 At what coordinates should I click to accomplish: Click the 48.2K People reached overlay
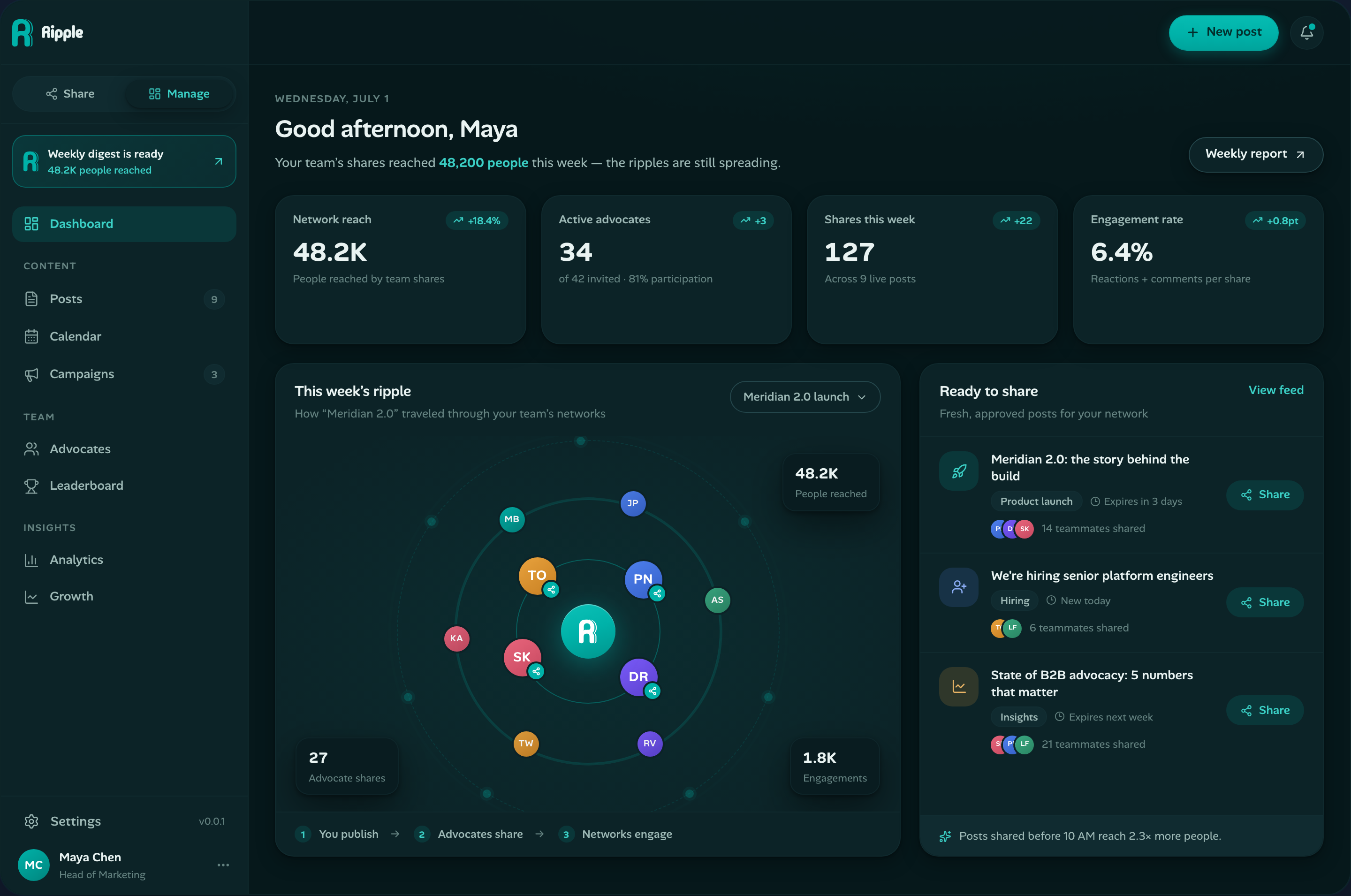831,482
